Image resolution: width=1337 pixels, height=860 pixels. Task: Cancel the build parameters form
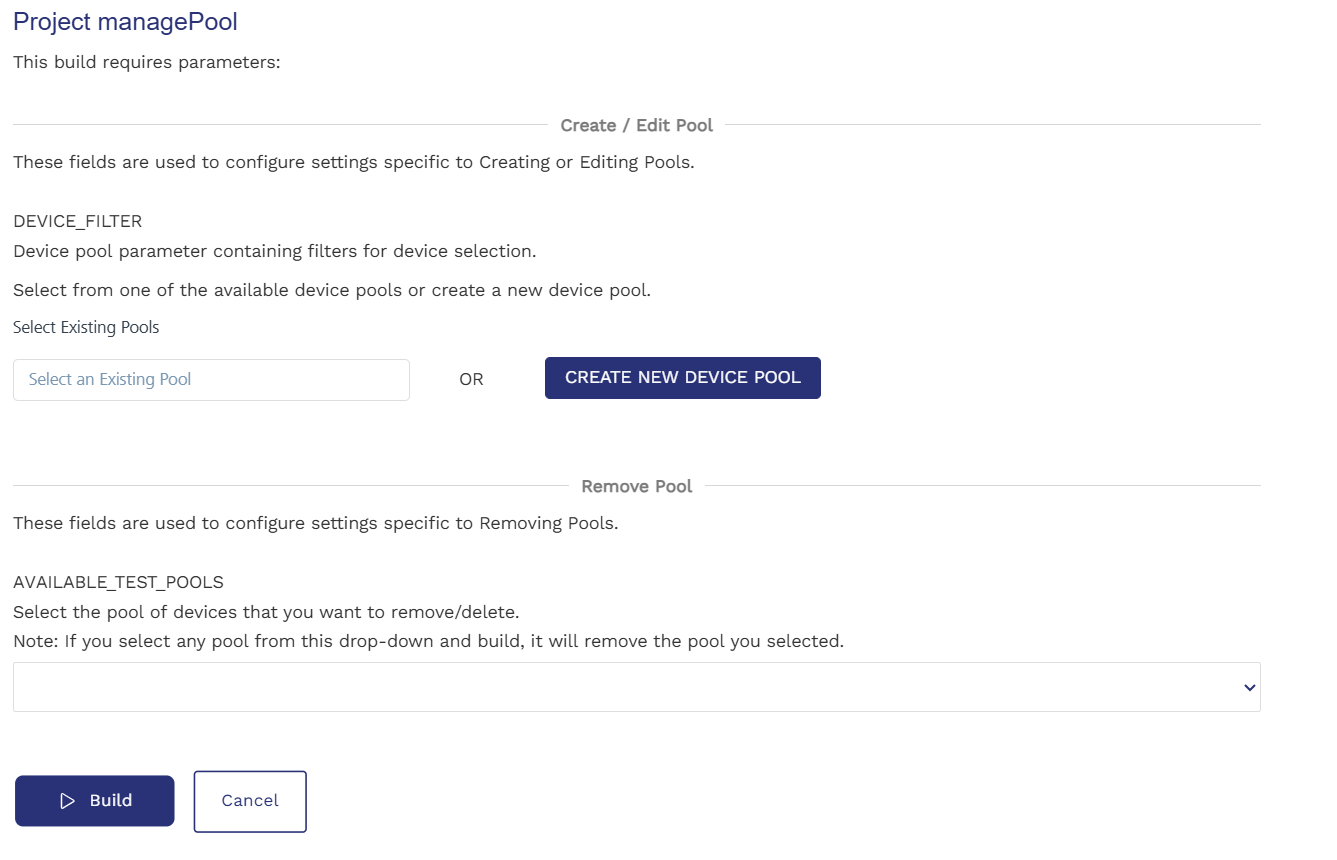point(250,801)
